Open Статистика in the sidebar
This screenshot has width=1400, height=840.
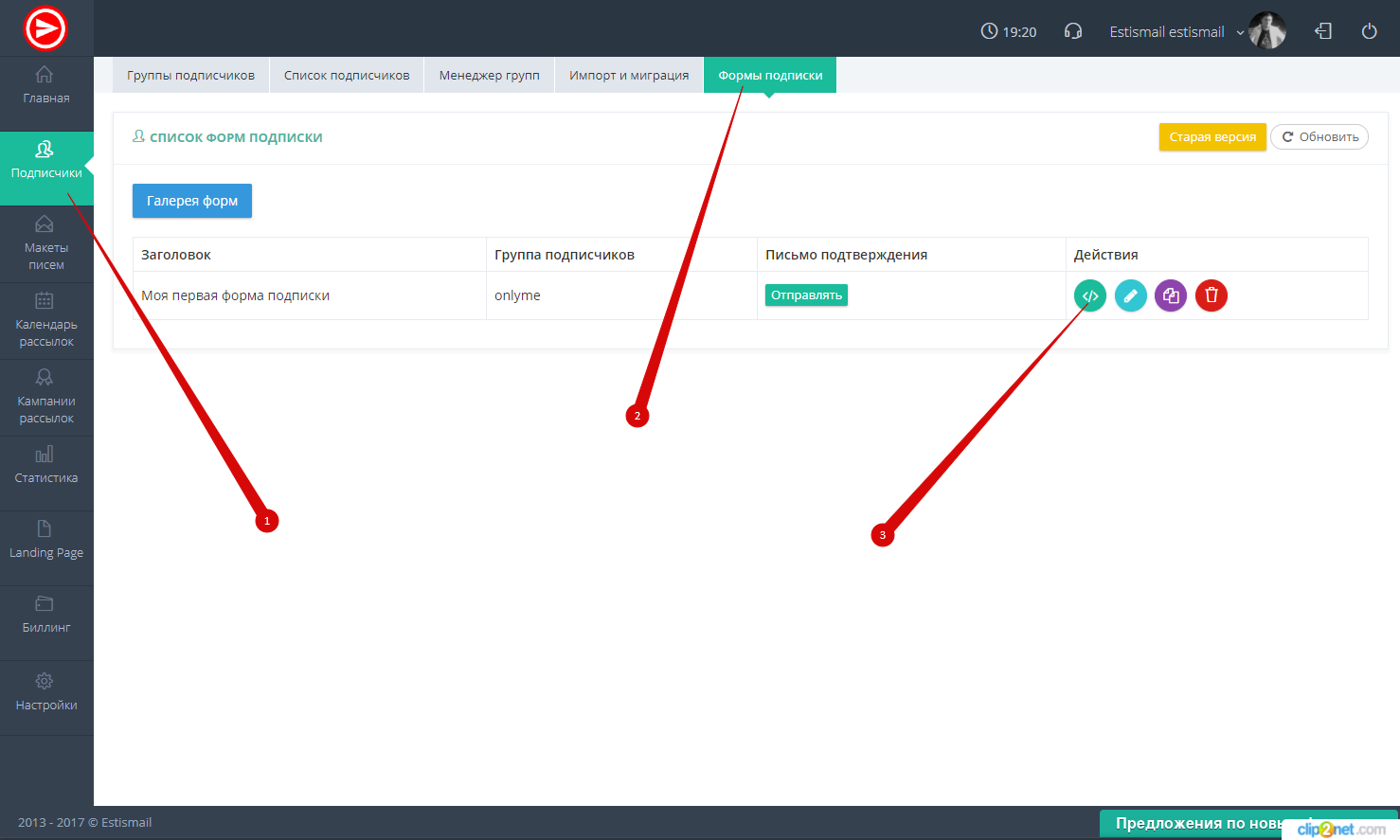coord(46,465)
